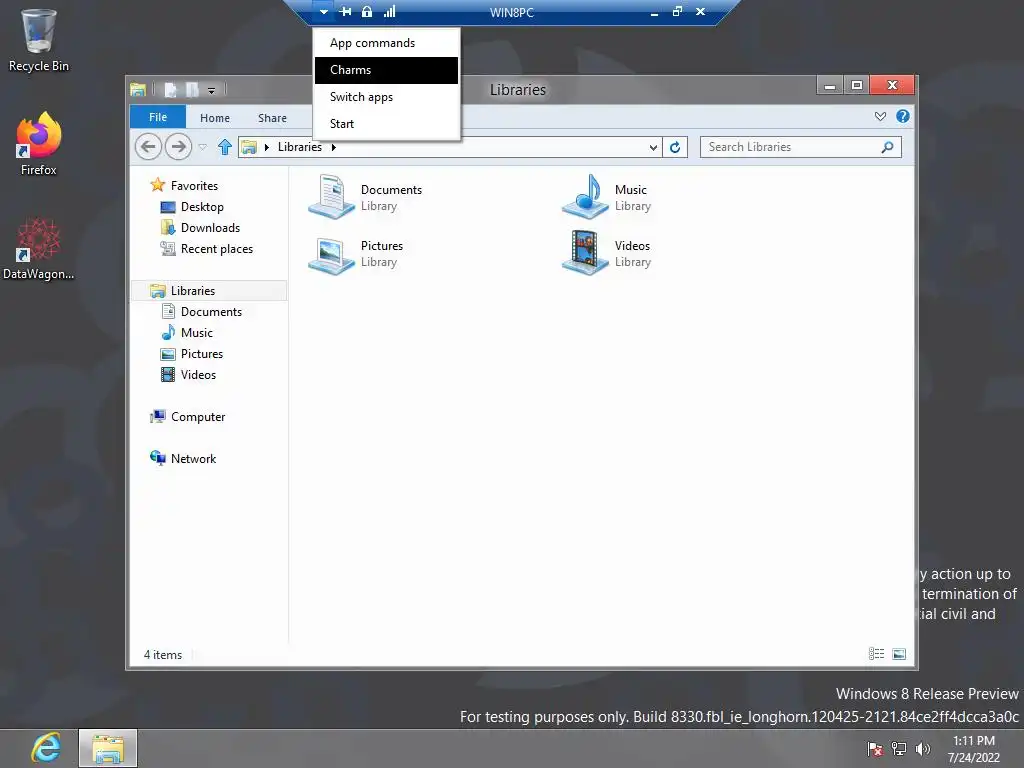Switch to the Home ribbon tab
1024x768 pixels.
[215, 118]
